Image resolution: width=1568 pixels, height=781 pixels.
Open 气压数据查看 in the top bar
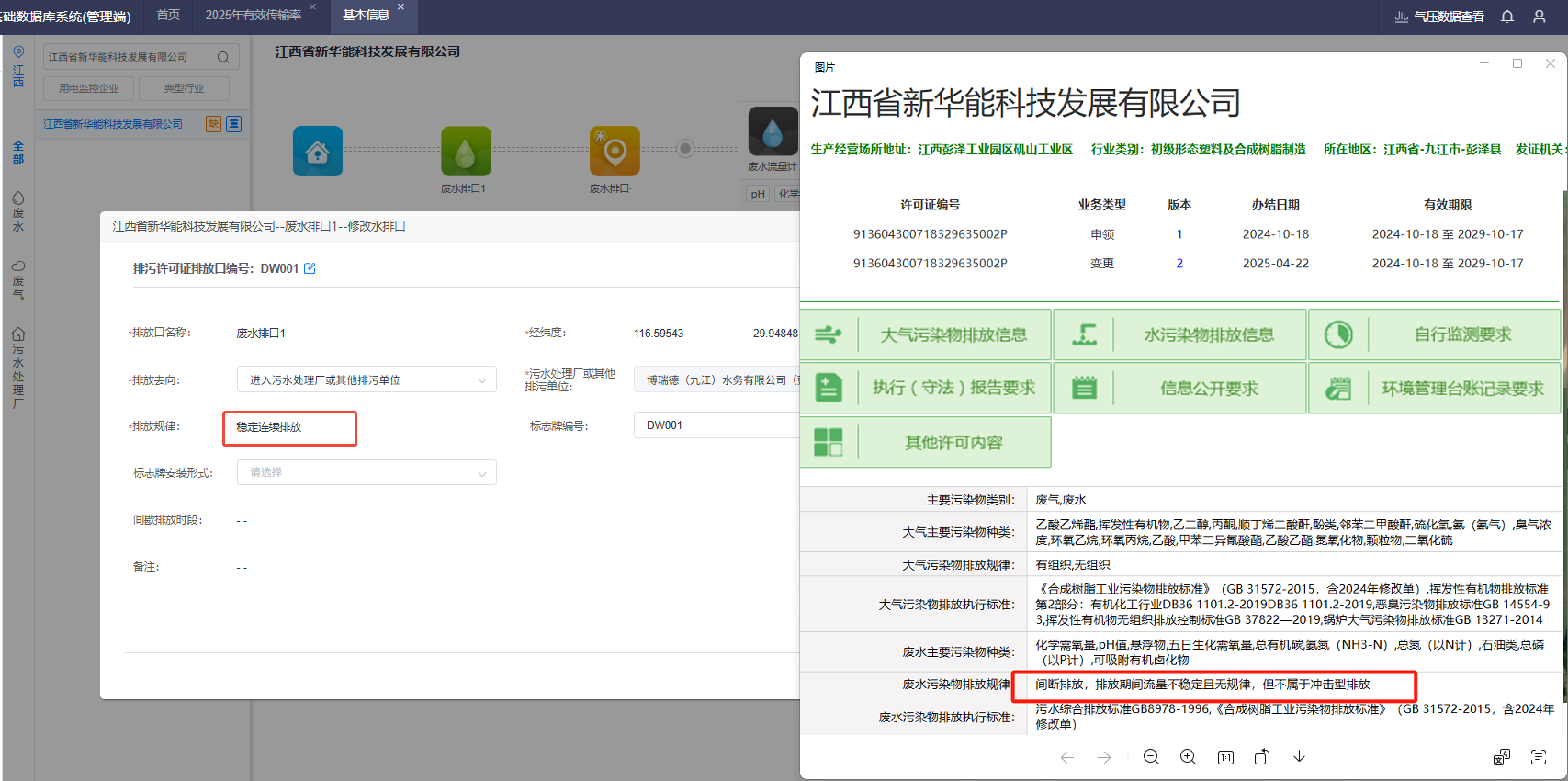(x=1439, y=17)
